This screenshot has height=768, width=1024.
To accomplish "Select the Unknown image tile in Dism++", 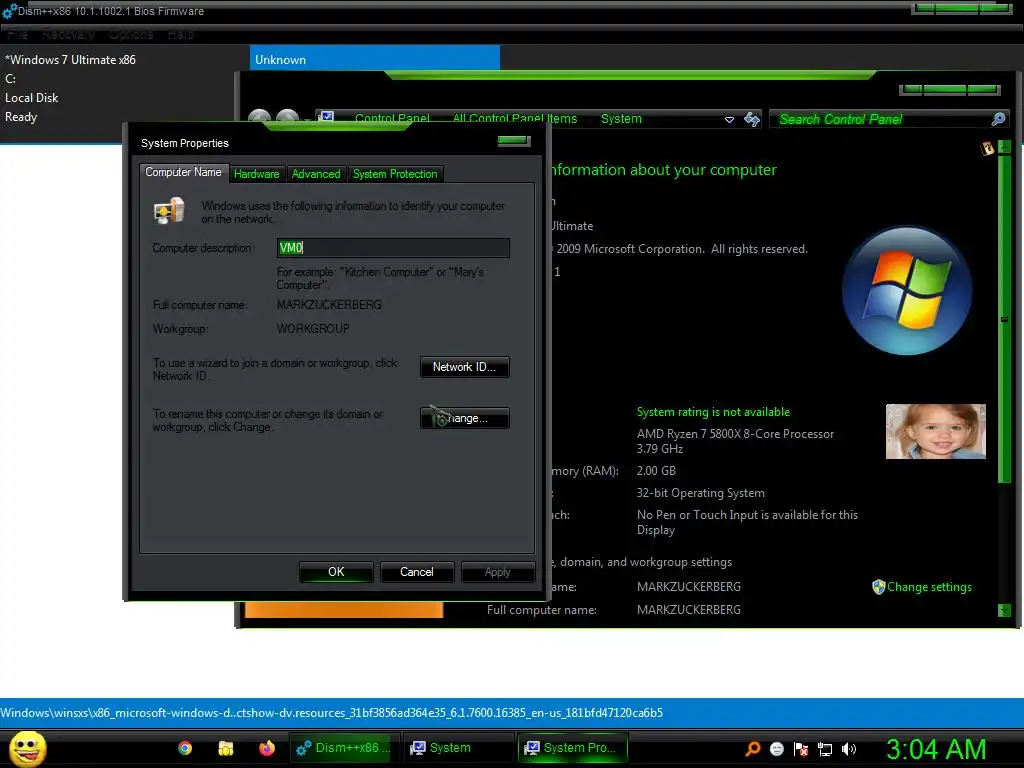I will [374, 59].
